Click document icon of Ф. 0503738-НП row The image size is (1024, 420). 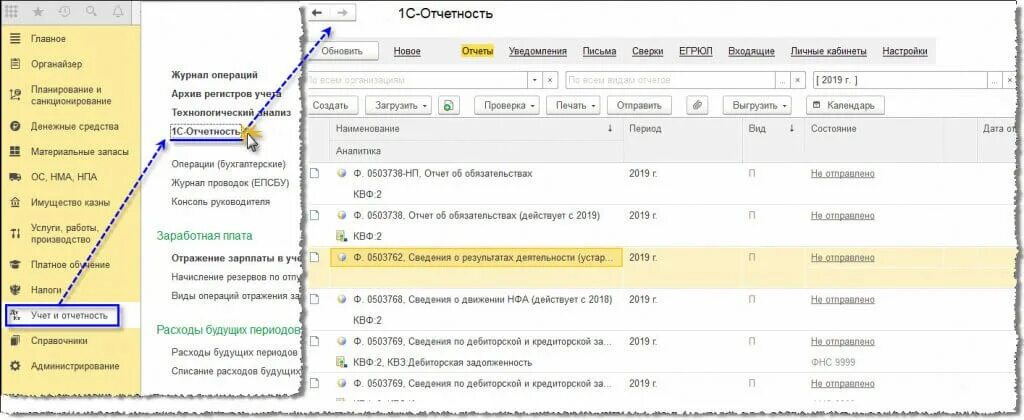(x=315, y=174)
